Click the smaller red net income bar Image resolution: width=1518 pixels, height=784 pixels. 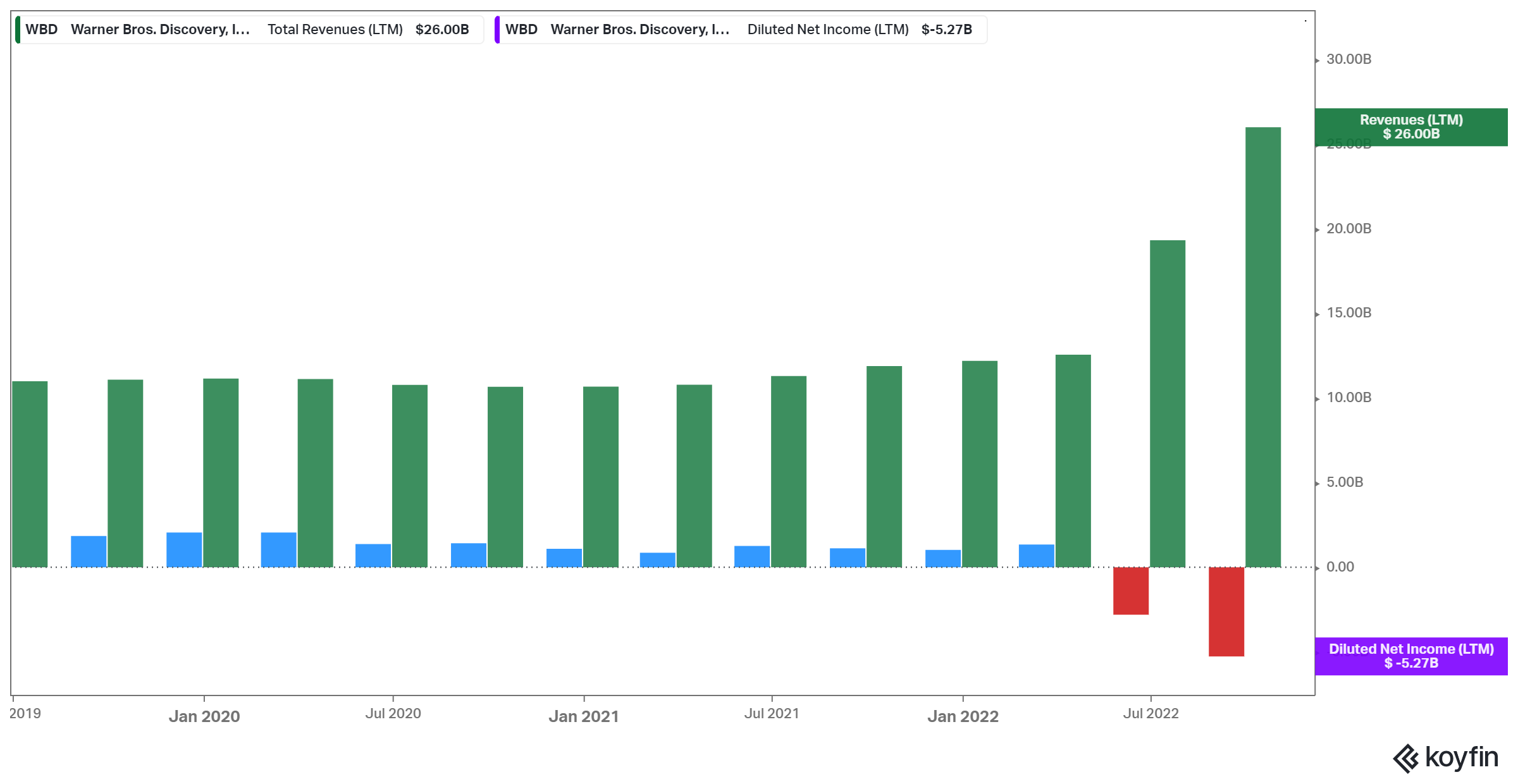click(x=1130, y=591)
